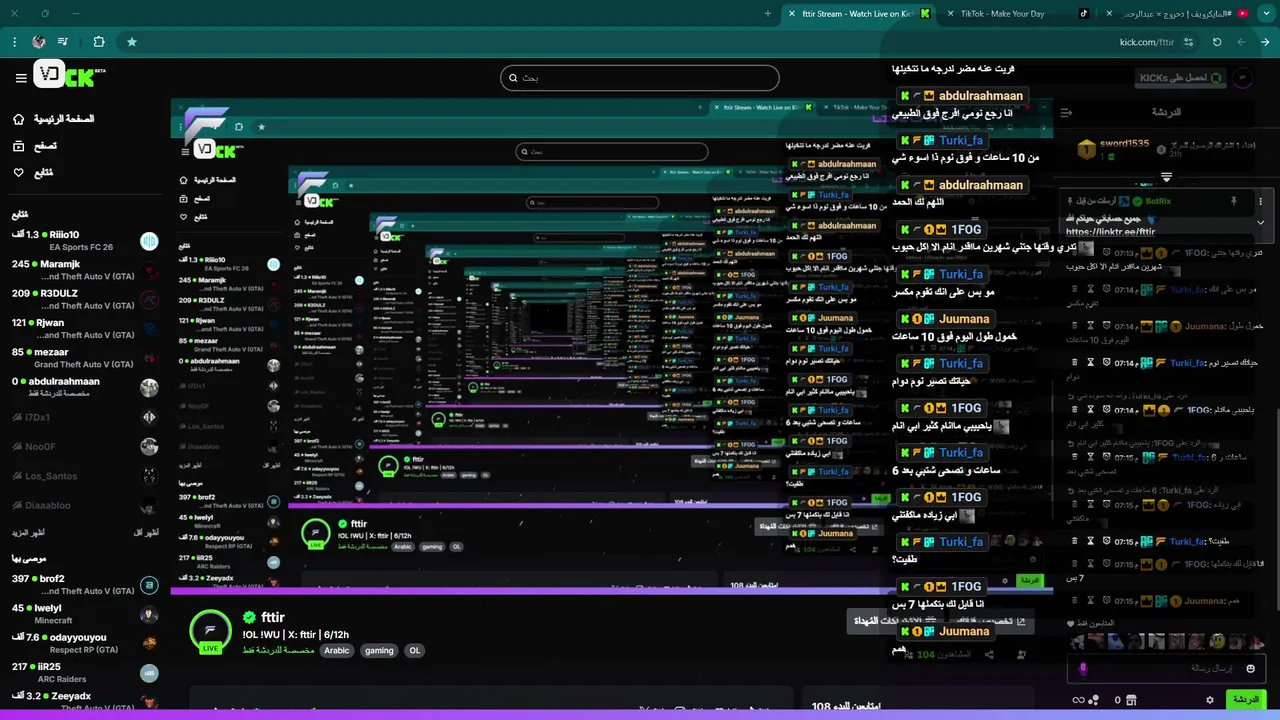1280x720 pixels.
Task: Click offline channel Diaaabloo in sidebar
Action: pyautogui.click(x=85, y=505)
